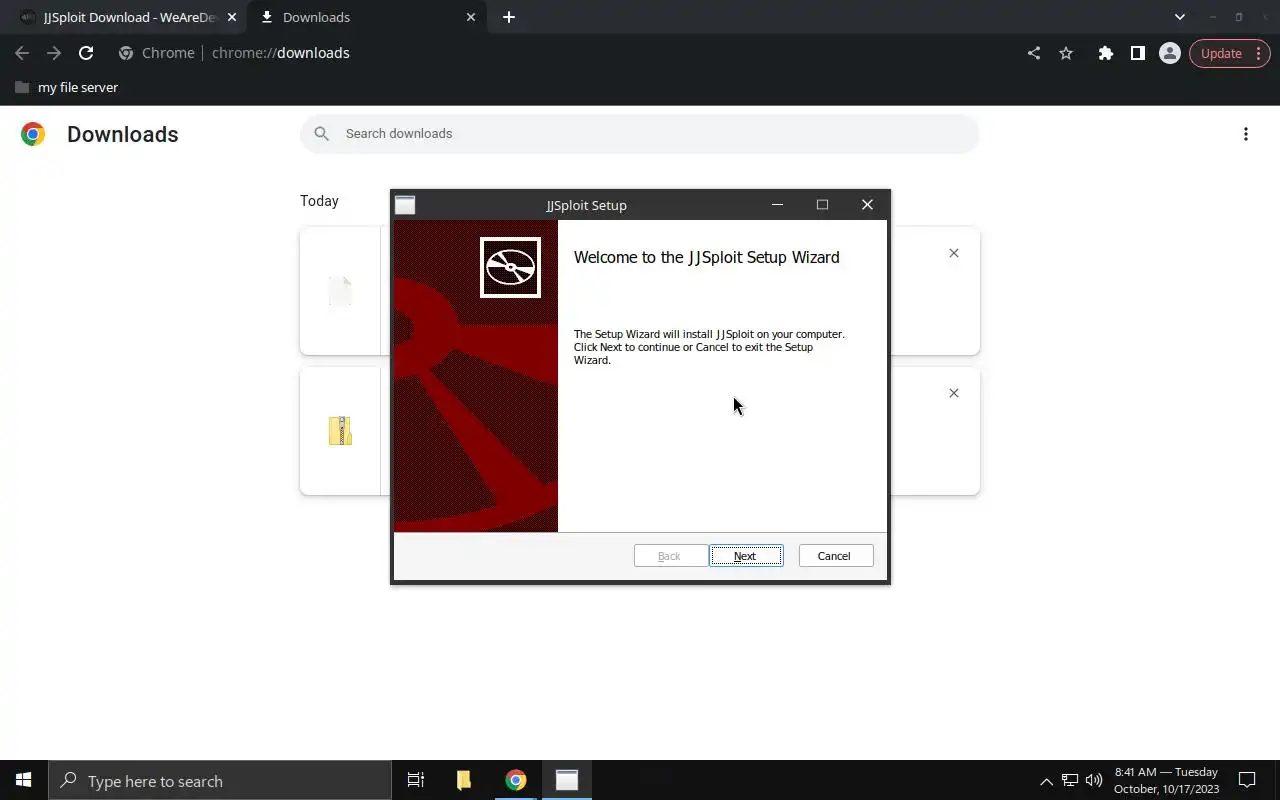Close the Downloads tab

pos(471,17)
